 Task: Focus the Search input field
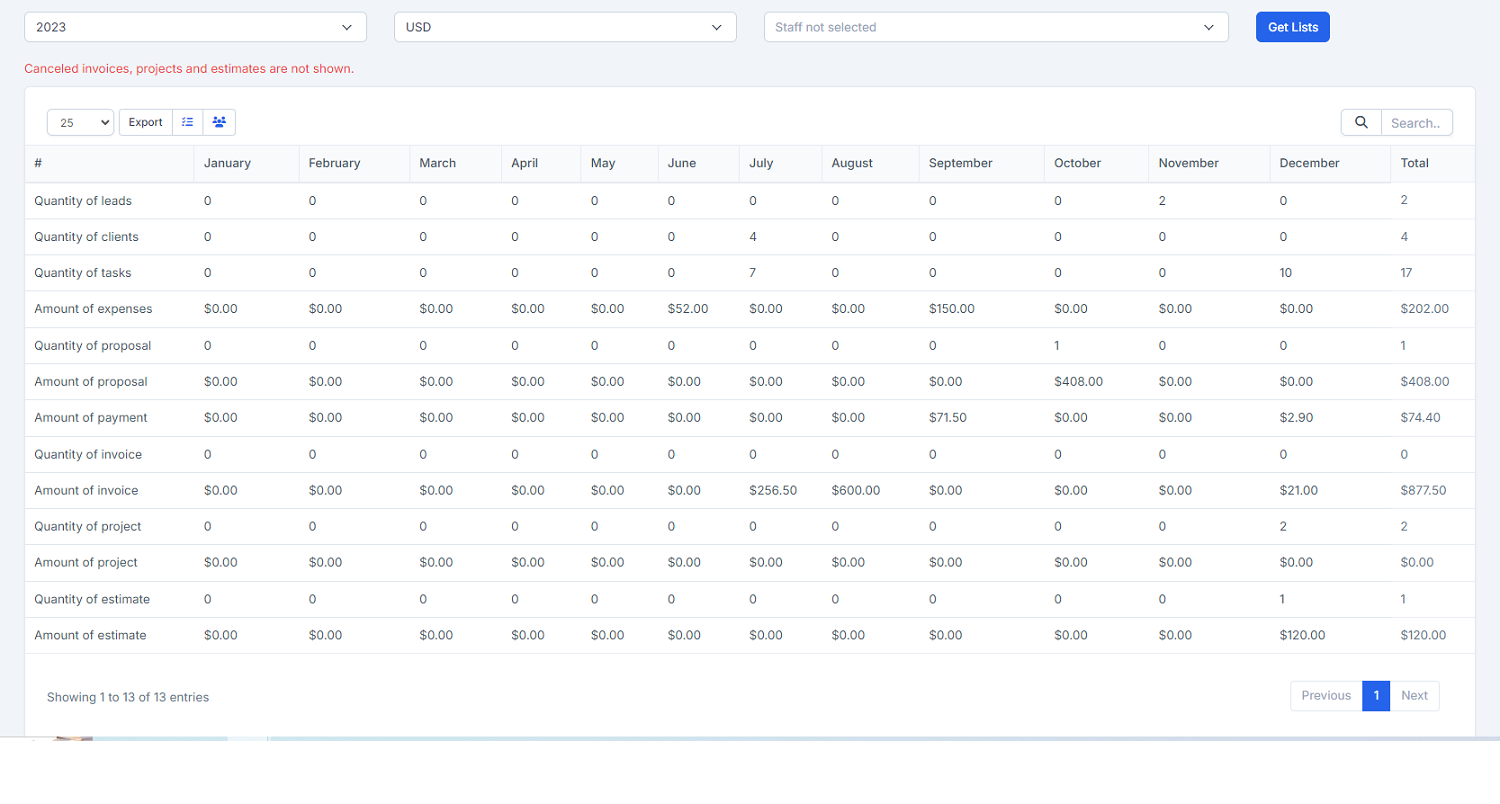click(x=1417, y=122)
